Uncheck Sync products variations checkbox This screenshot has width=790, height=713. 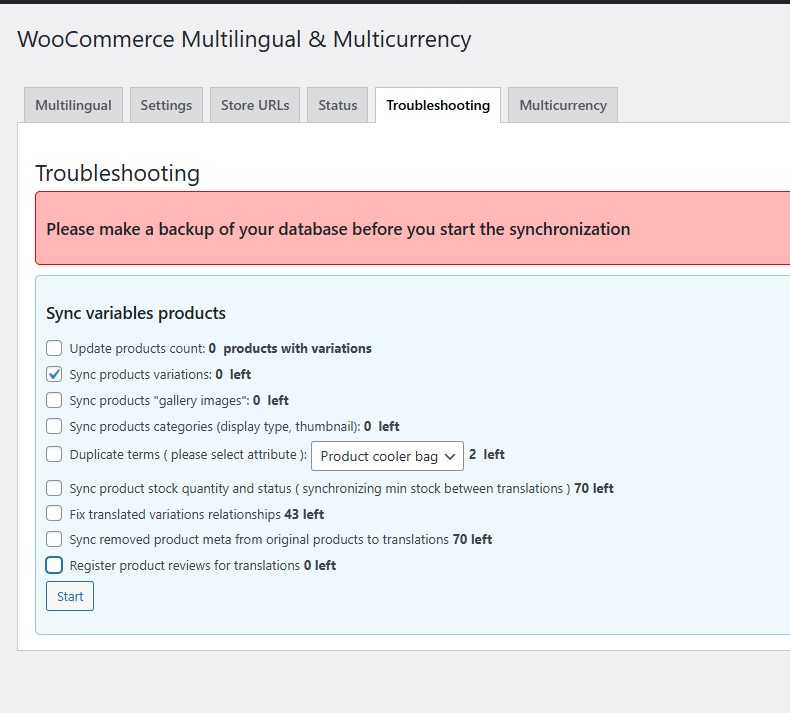pyautogui.click(x=54, y=374)
